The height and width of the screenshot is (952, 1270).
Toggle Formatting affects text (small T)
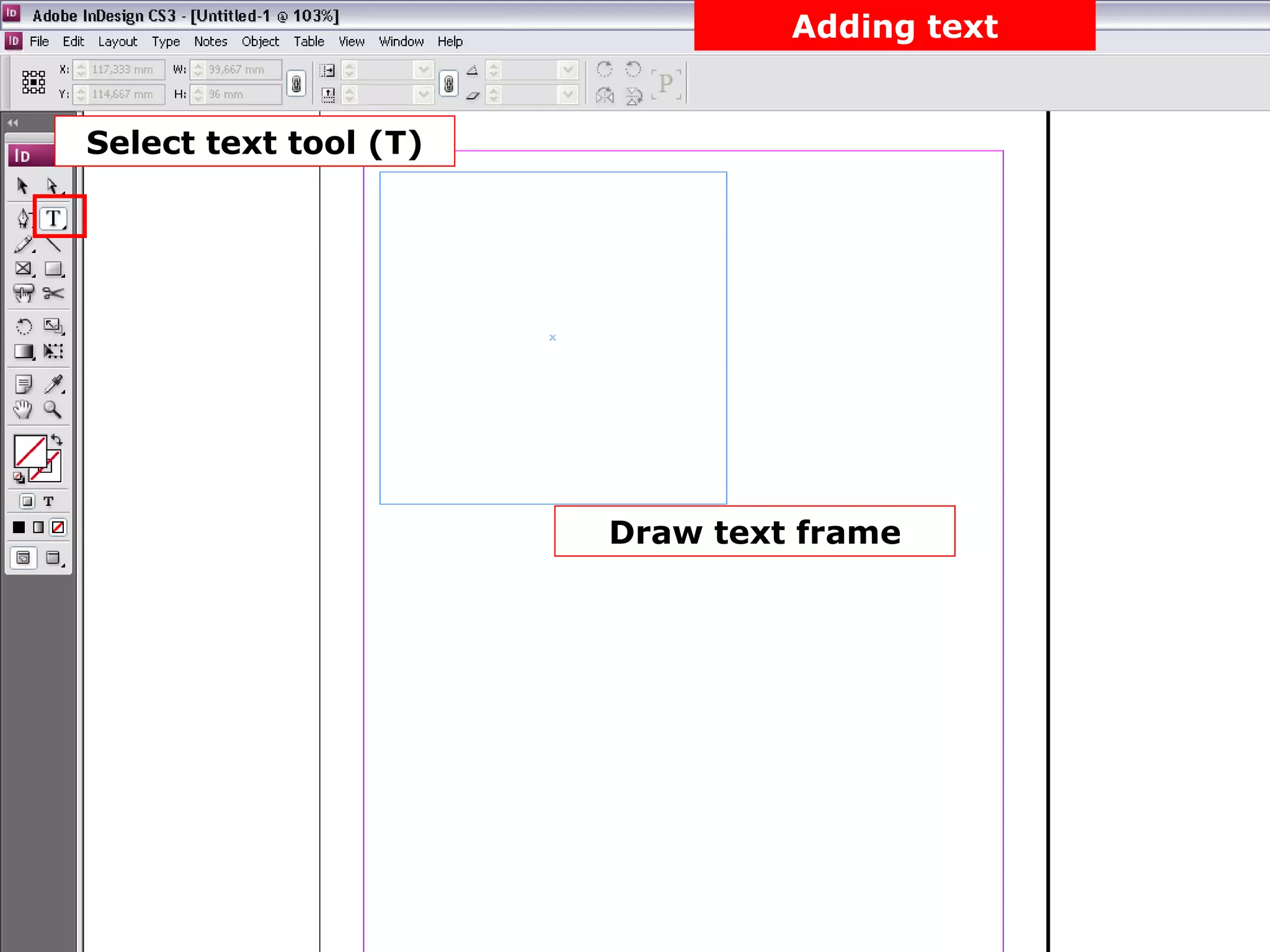[48, 501]
